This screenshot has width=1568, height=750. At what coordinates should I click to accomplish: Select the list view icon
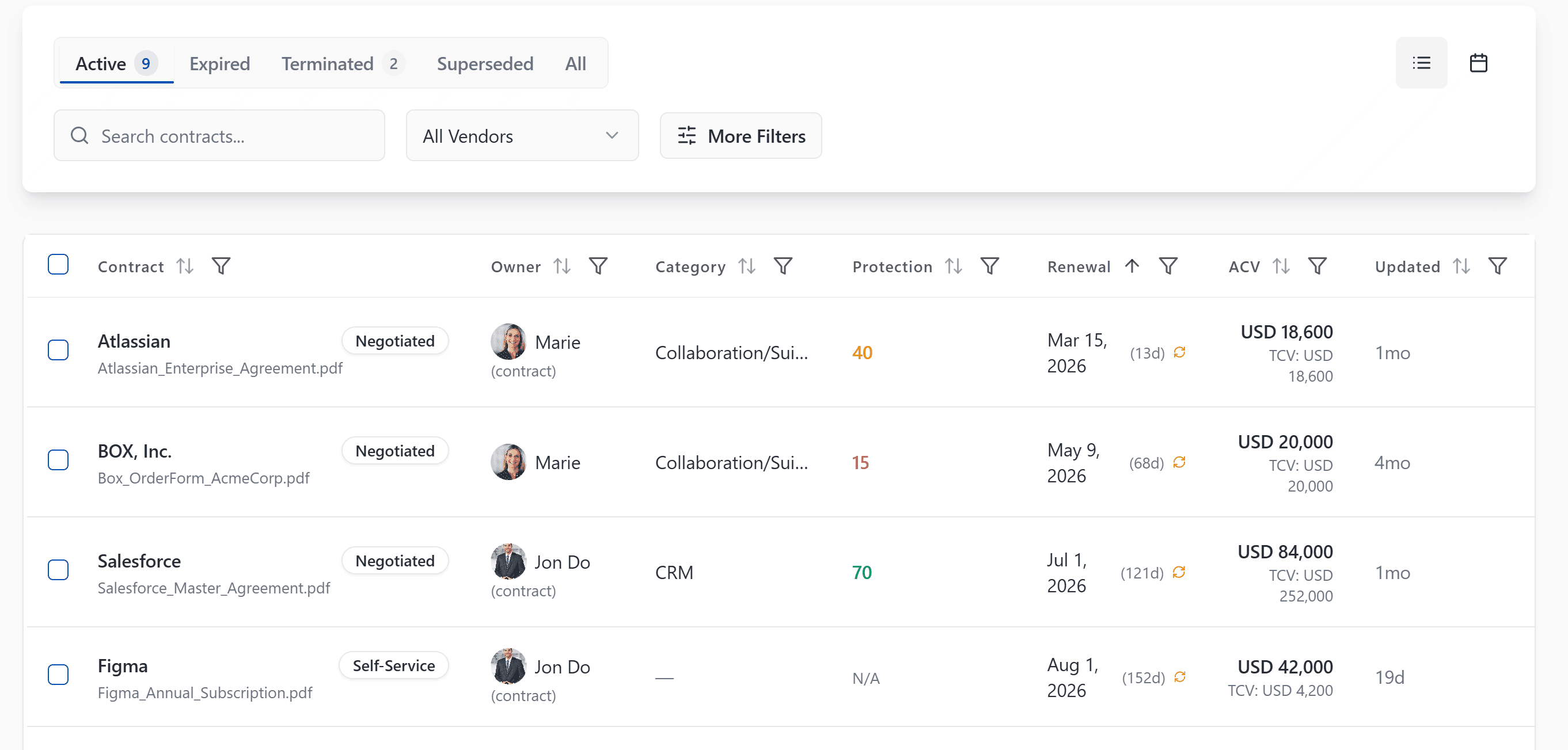point(1421,63)
